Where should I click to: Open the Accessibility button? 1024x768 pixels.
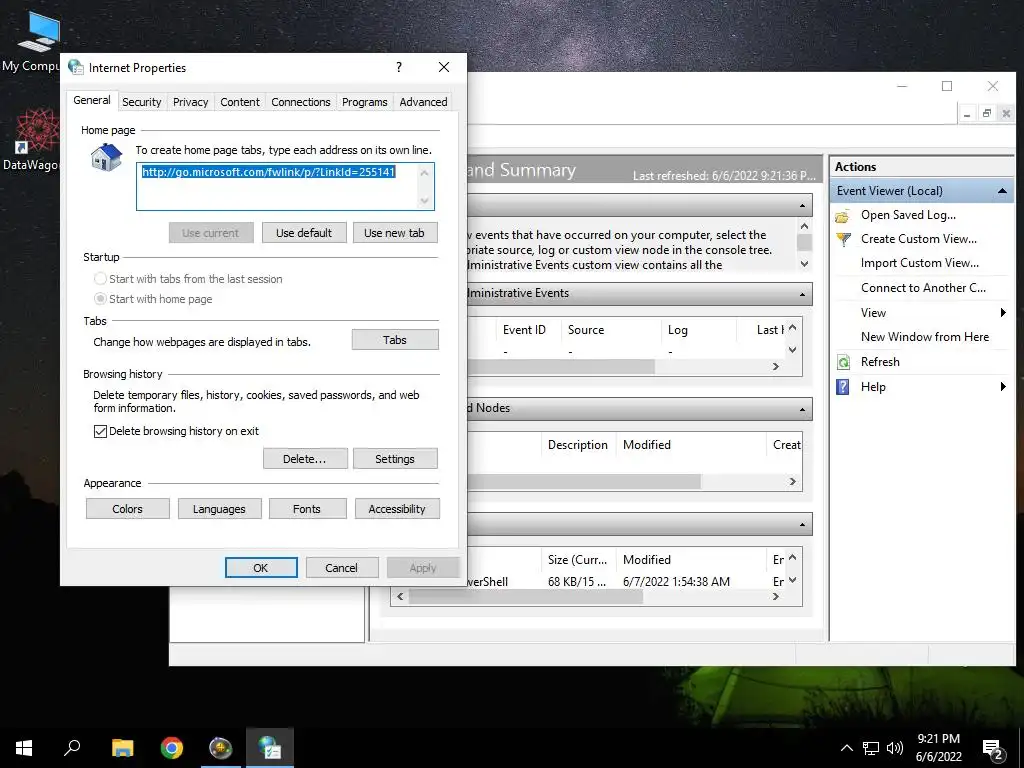click(x=397, y=509)
